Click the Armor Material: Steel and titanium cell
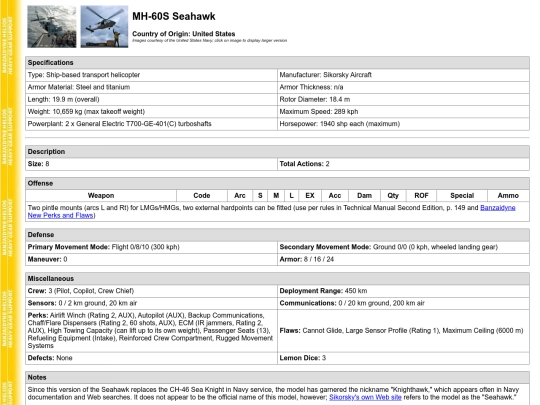 pyautogui.click(x=151, y=87)
